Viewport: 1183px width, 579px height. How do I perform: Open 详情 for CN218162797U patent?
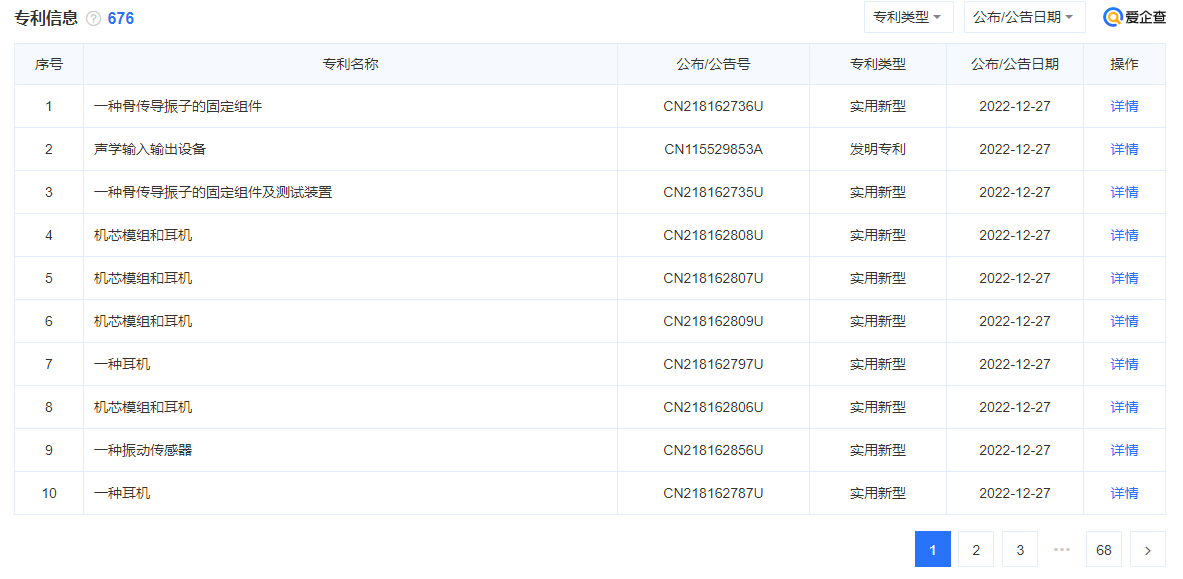(x=1124, y=365)
